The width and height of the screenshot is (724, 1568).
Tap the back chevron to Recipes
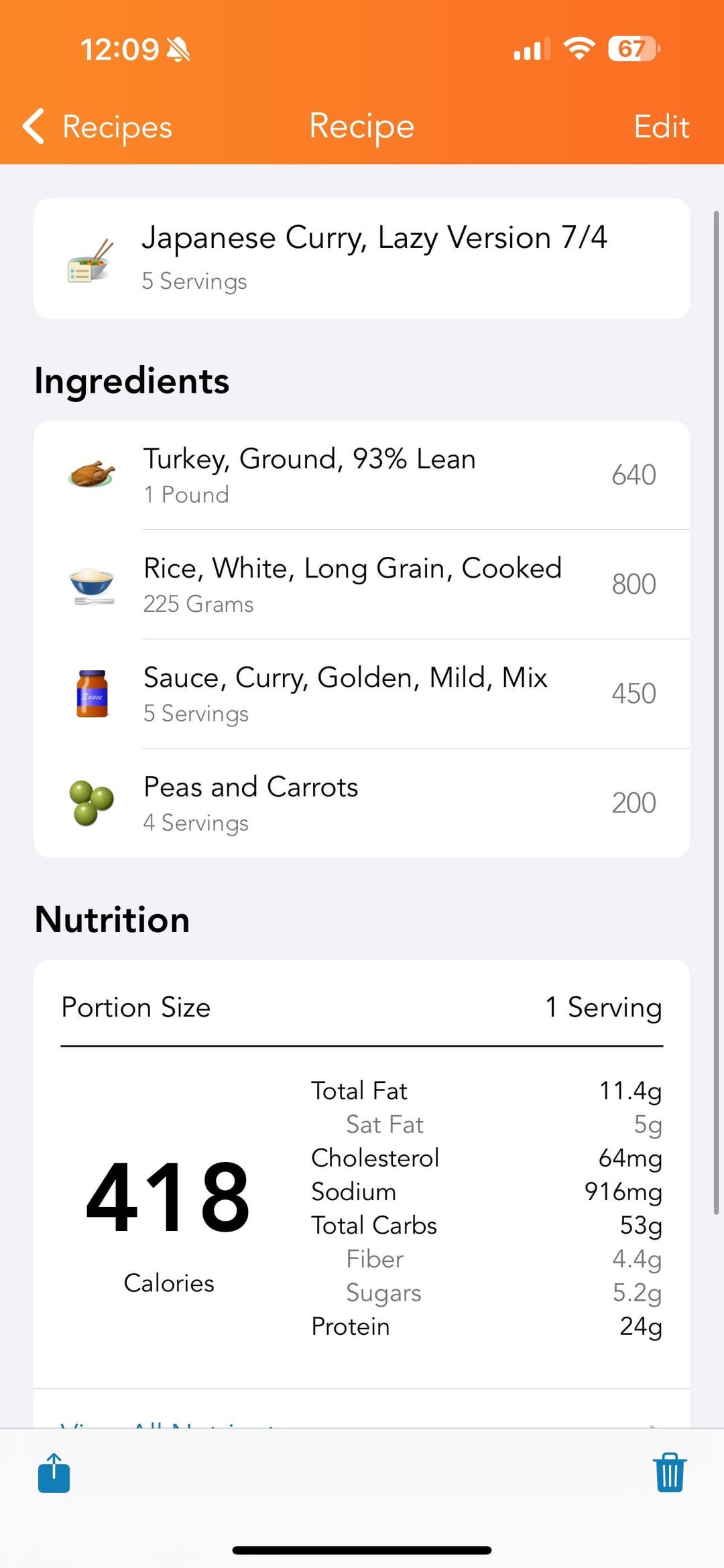click(34, 126)
